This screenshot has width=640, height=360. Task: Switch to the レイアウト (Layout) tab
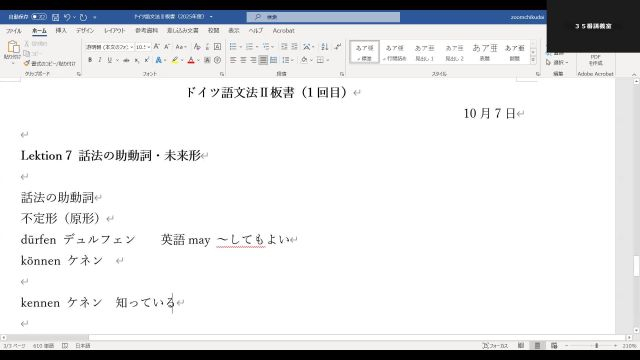(x=115, y=31)
